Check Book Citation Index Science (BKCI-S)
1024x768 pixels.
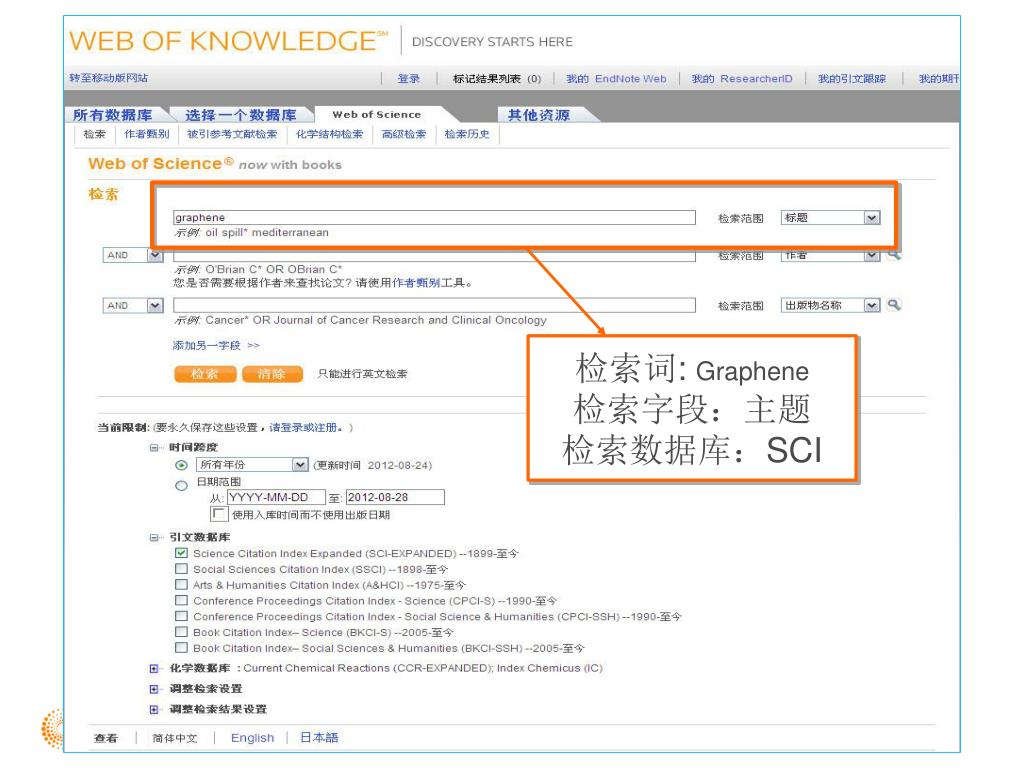[182, 632]
